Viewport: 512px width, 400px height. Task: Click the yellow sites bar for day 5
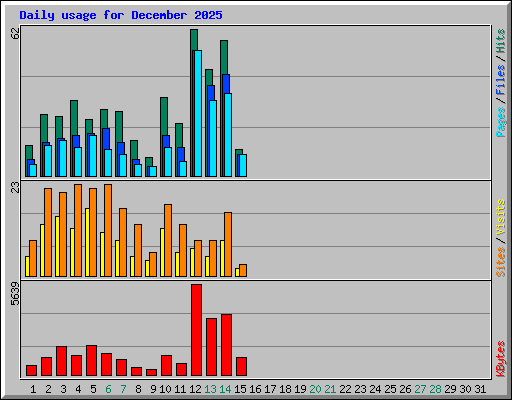[87, 242]
